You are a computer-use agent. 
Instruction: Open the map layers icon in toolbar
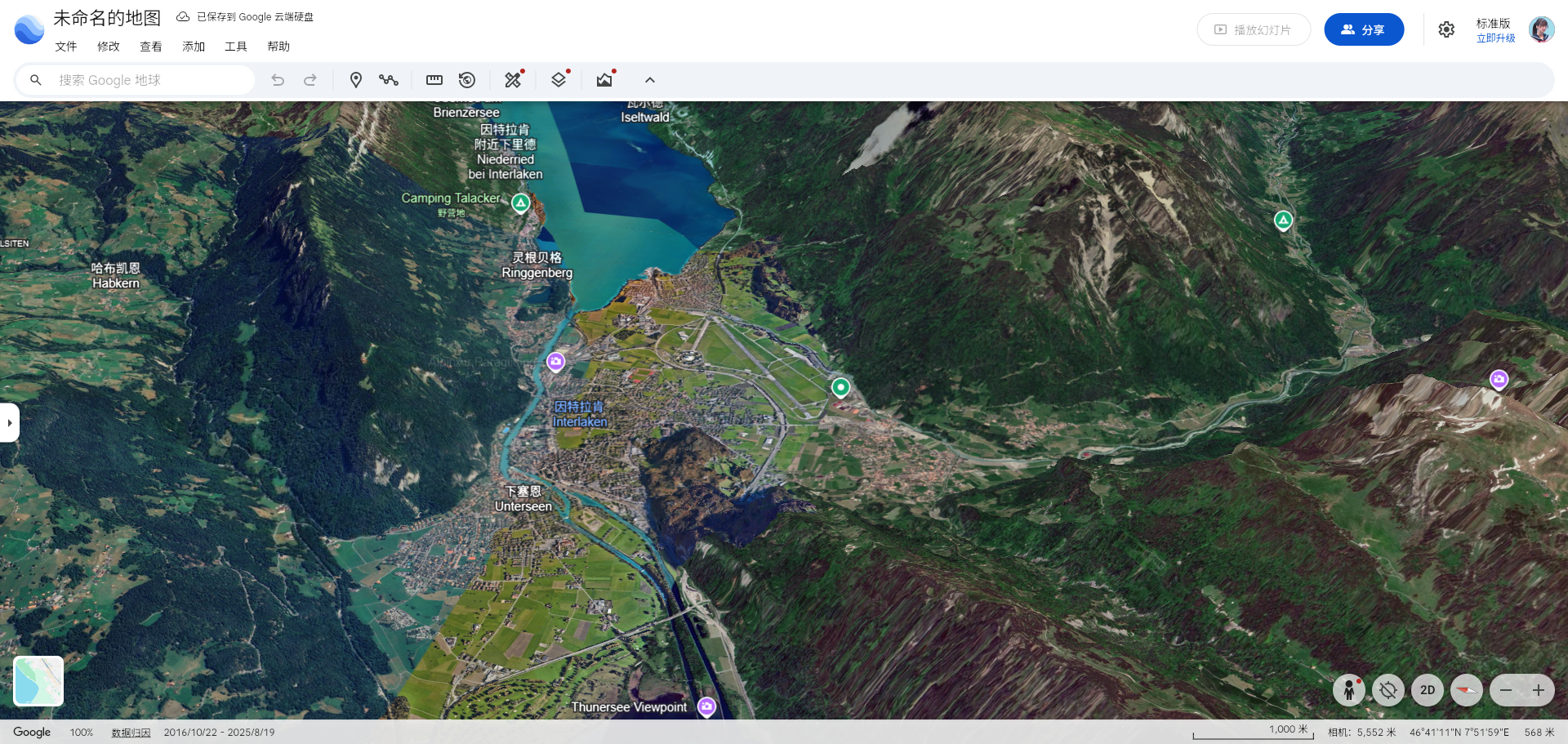pyautogui.click(x=559, y=80)
